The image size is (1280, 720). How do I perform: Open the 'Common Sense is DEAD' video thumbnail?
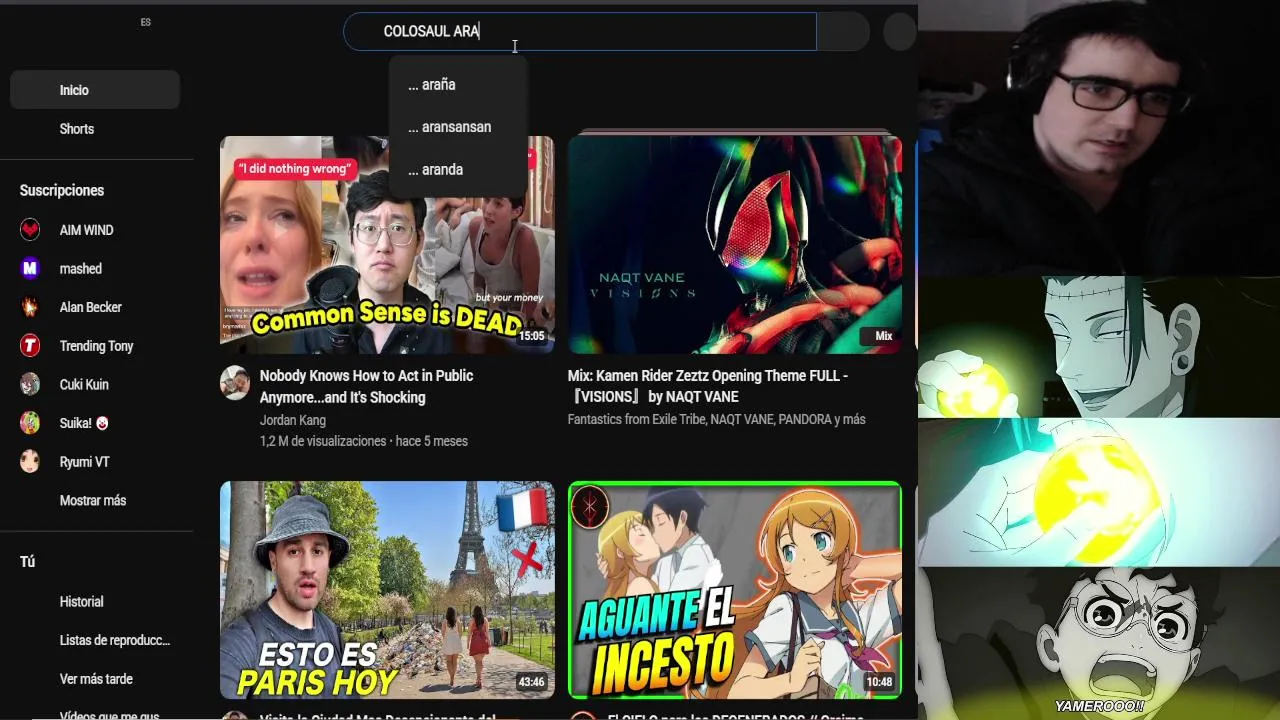pyautogui.click(x=387, y=245)
